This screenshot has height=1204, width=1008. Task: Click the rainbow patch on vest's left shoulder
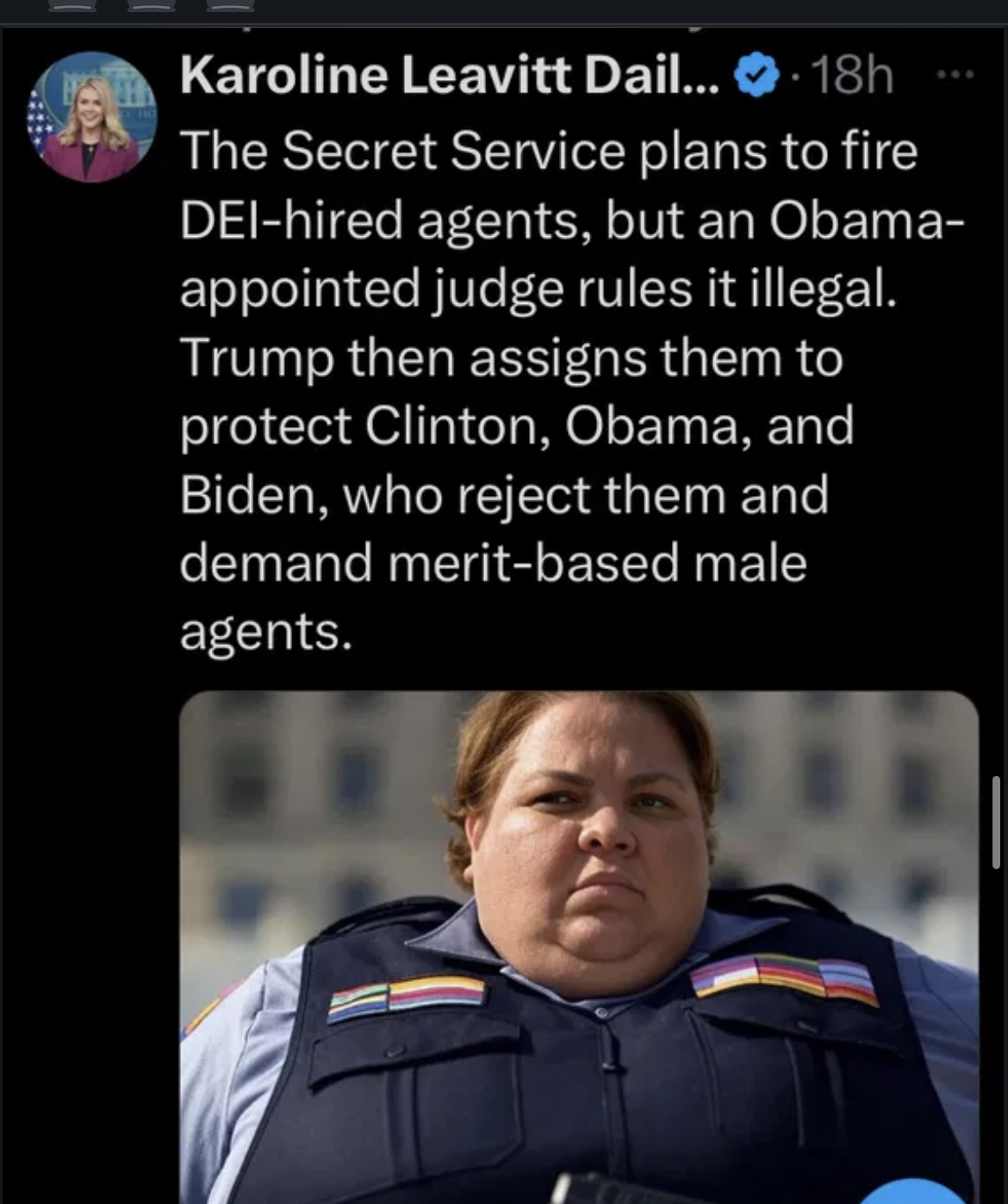[407, 999]
